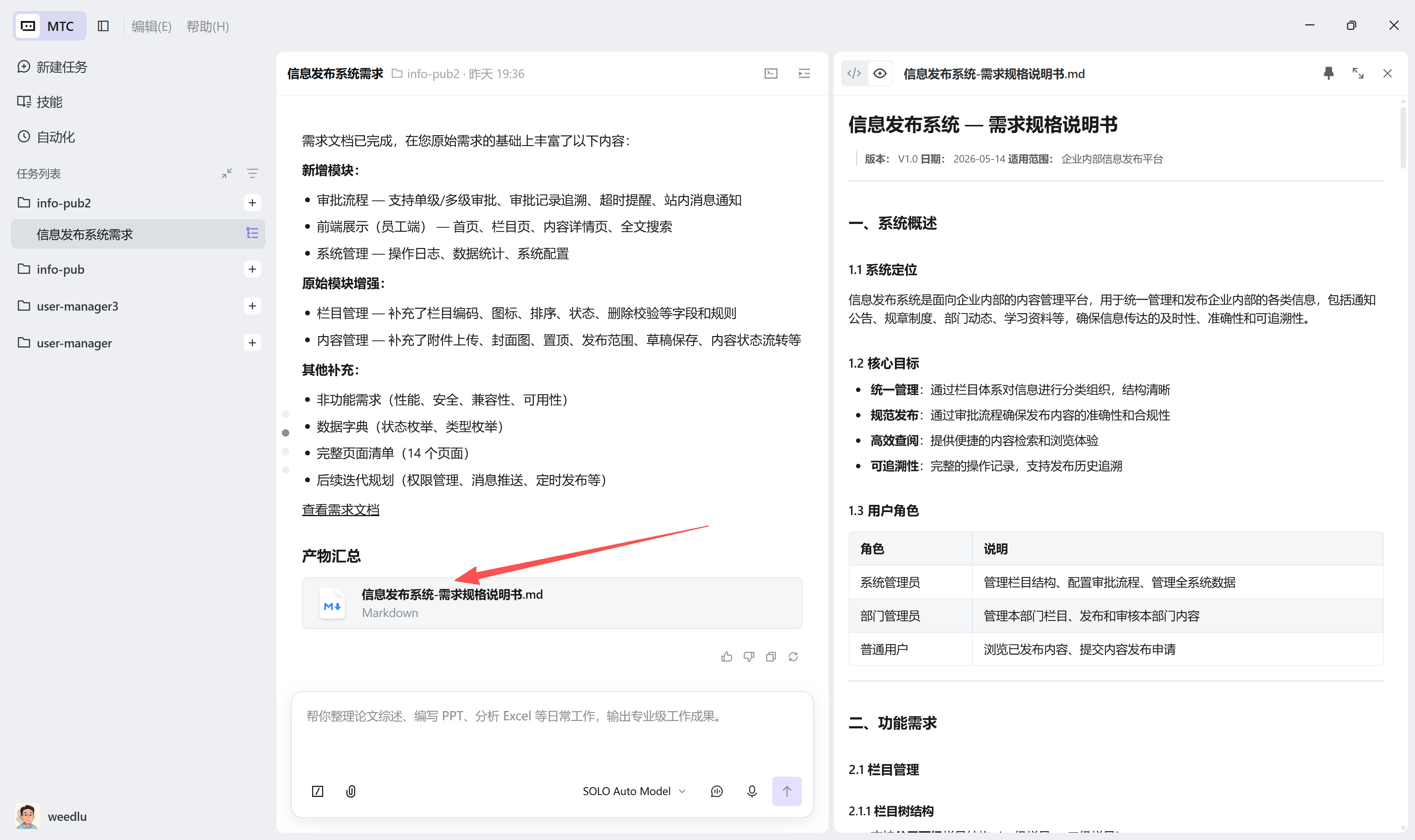Switch preview to source code view
1415x840 pixels.
pos(854,74)
